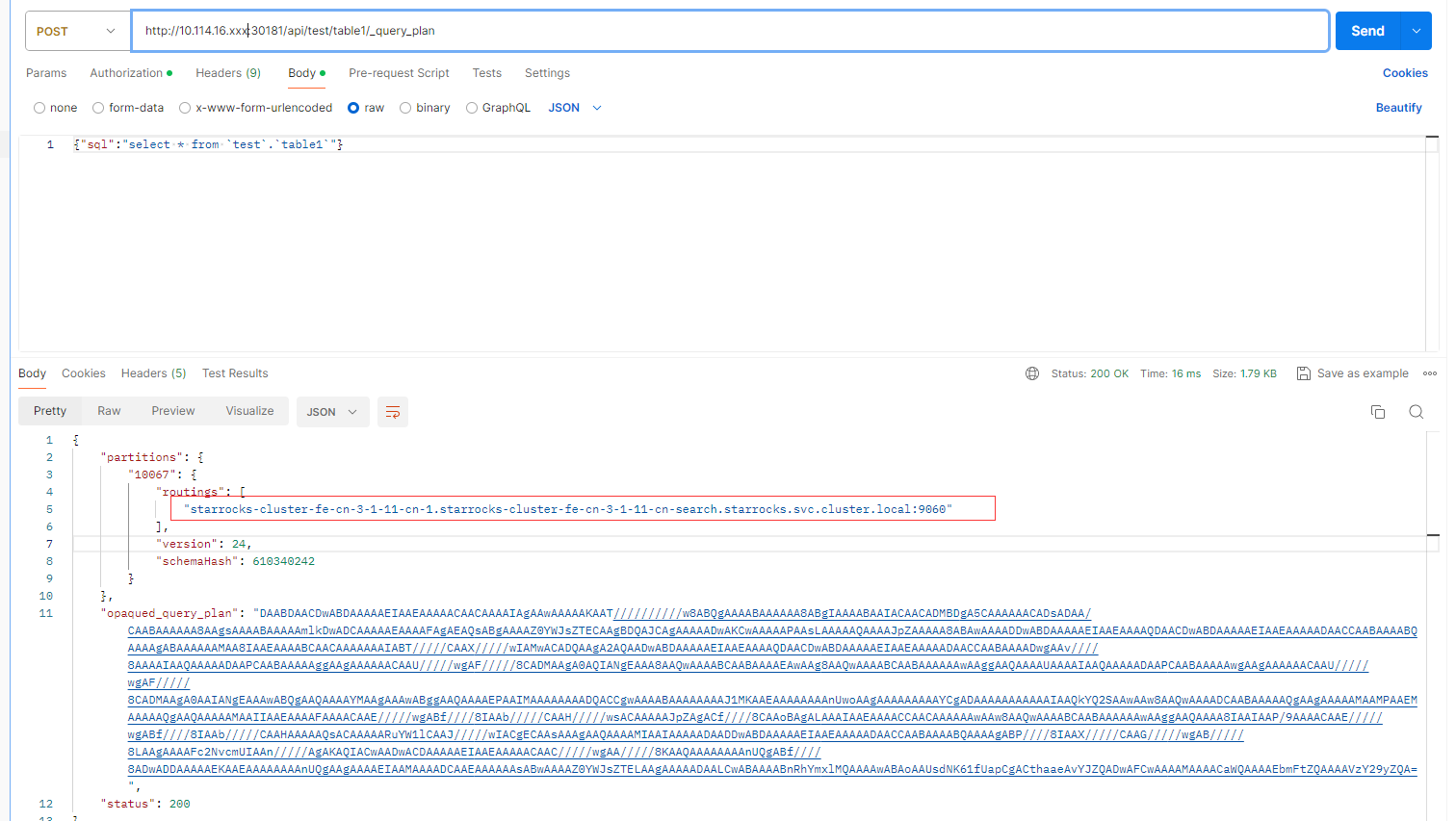Select the none body type radio

tap(39, 108)
